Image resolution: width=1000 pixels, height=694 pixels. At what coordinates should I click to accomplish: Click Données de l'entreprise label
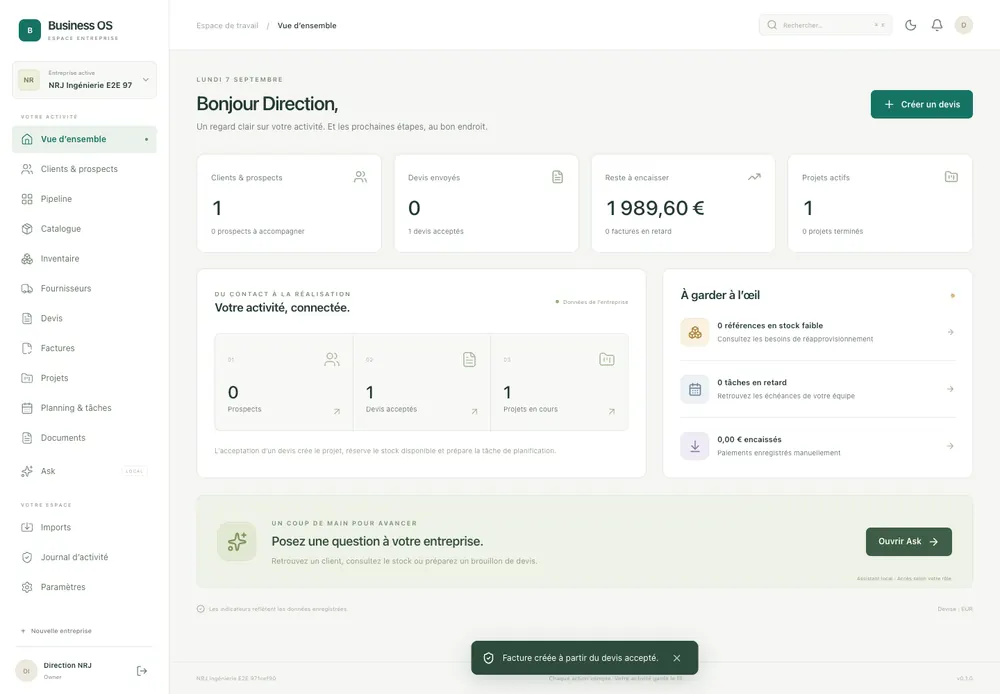[x=595, y=302]
